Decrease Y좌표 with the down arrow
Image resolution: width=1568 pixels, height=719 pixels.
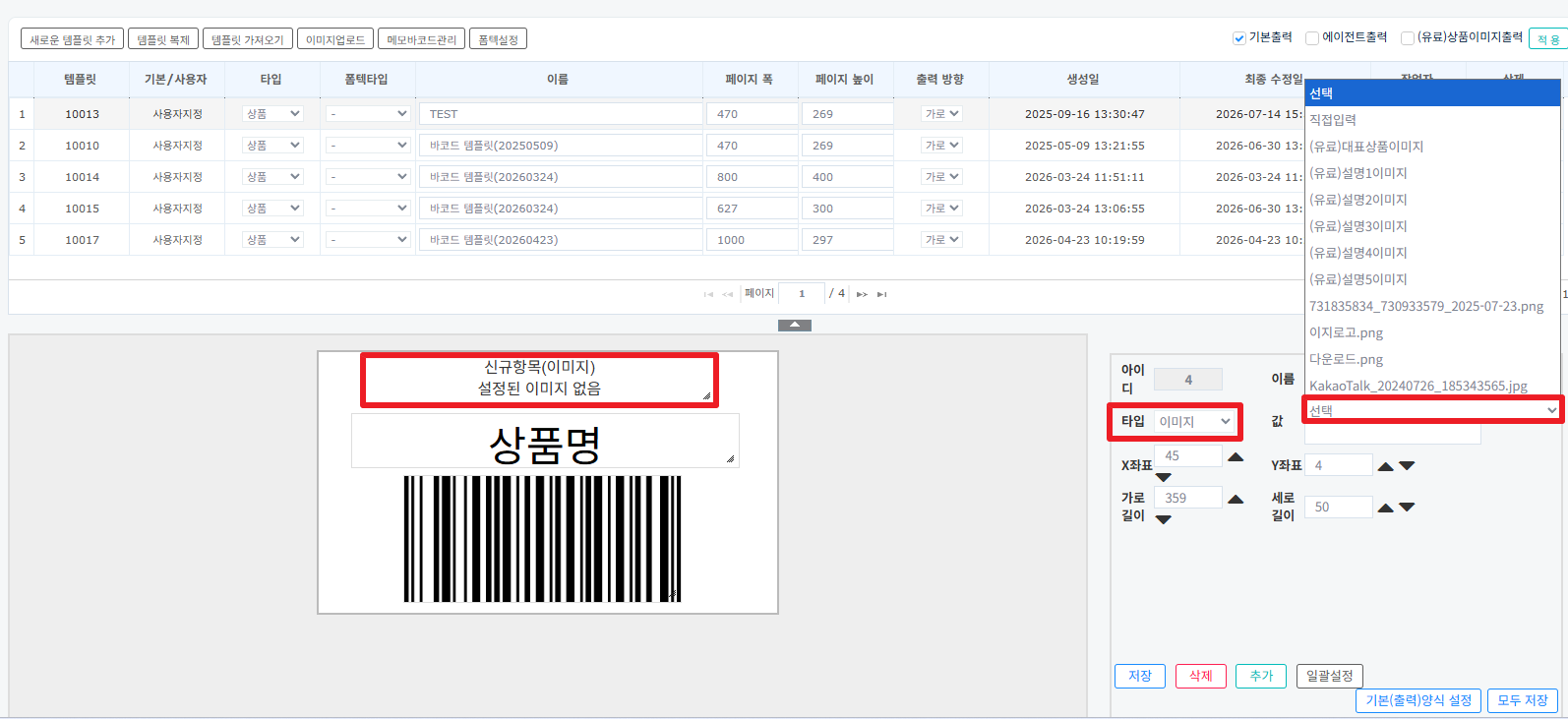[1407, 466]
